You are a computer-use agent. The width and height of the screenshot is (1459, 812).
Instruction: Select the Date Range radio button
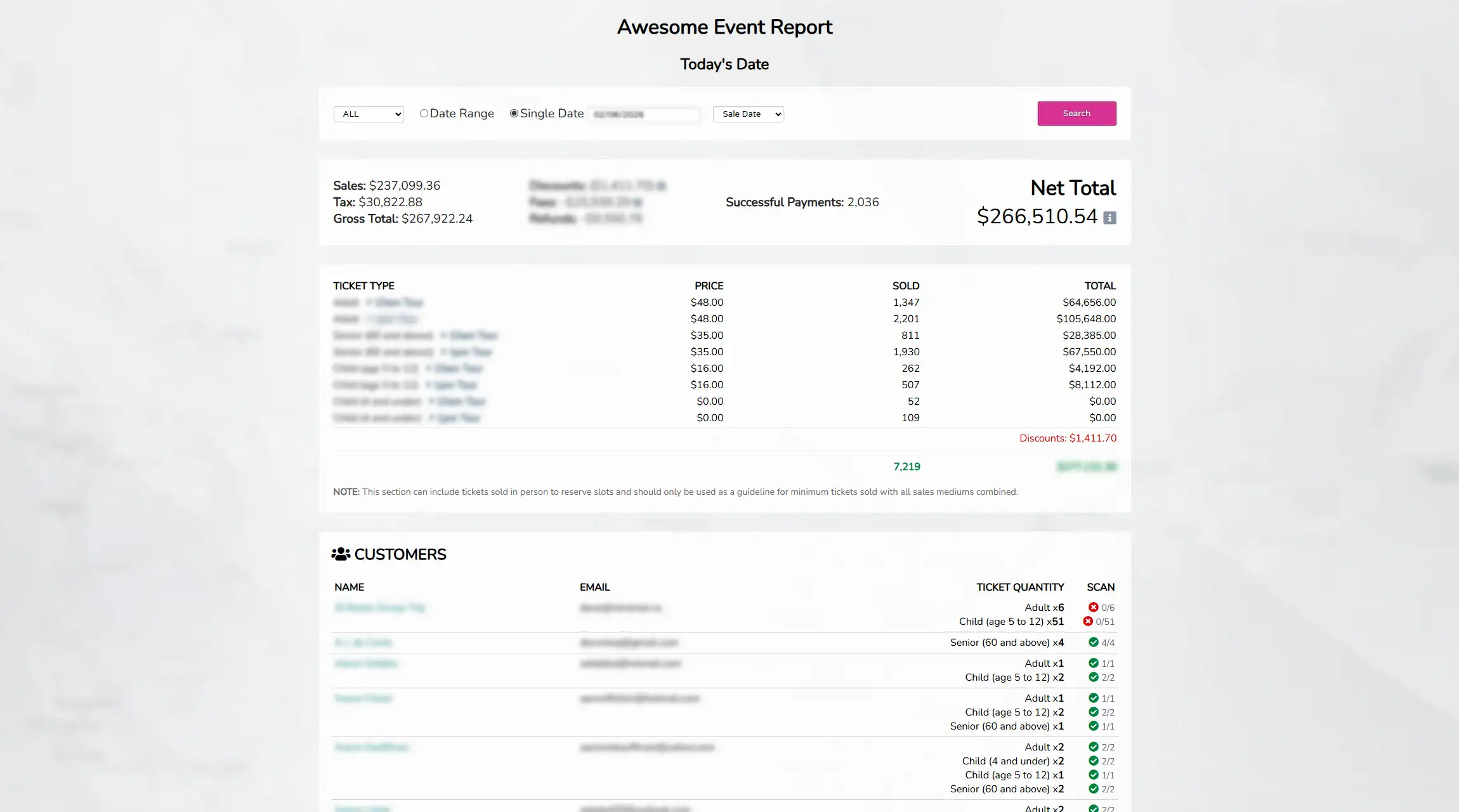coord(424,114)
